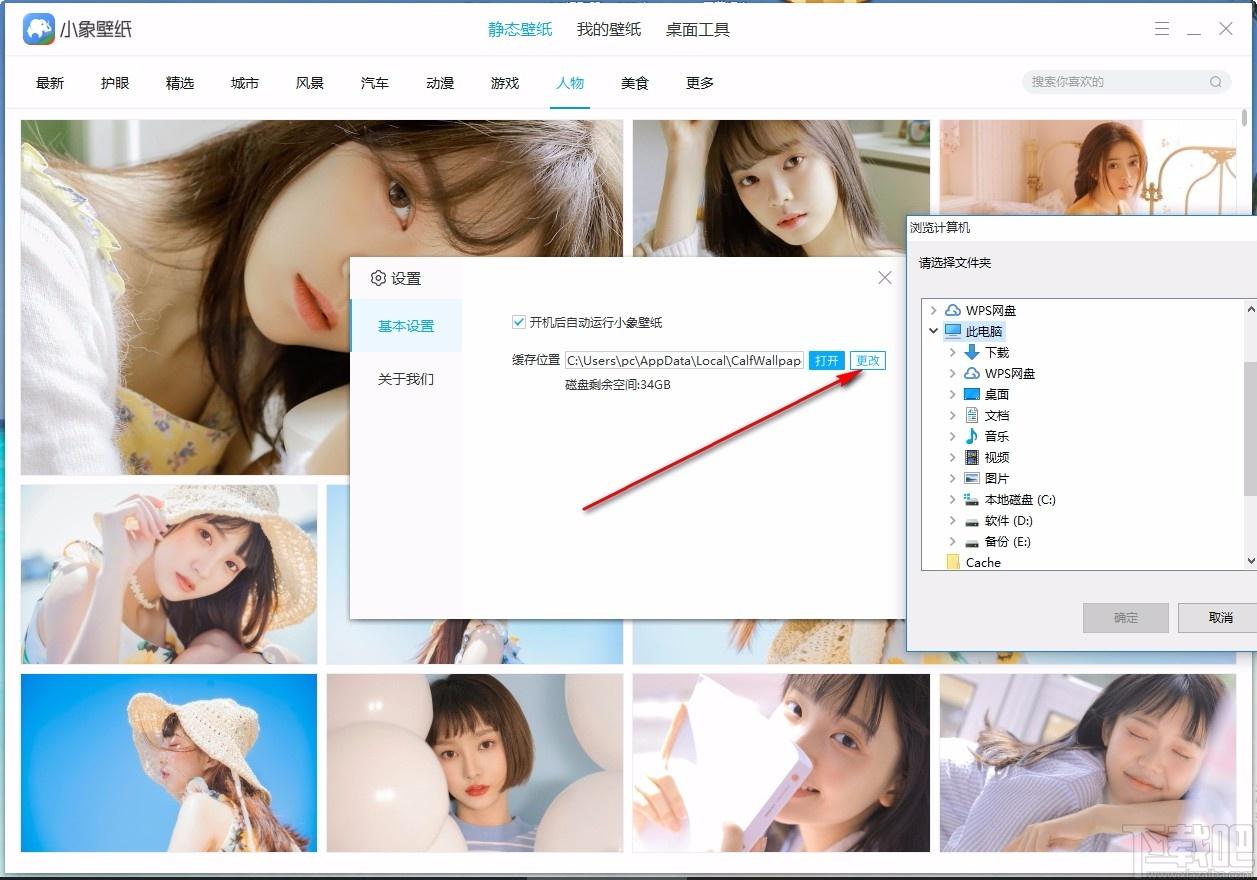The width and height of the screenshot is (1257, 880).
Task: Click the hamburger menu icon top right
Action: coord(1161,29)
